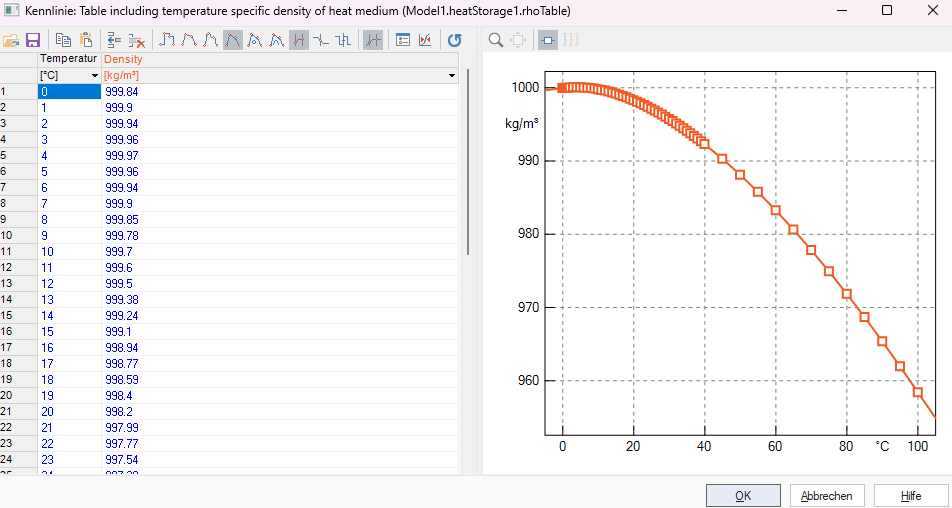
Task: Select the density cell 999.38
Action: tap(280, 299)
